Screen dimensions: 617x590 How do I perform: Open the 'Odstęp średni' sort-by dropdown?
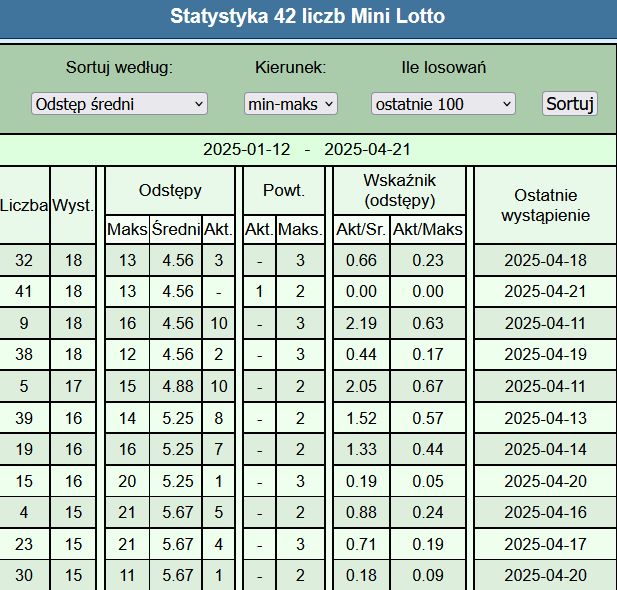point(119,104)
